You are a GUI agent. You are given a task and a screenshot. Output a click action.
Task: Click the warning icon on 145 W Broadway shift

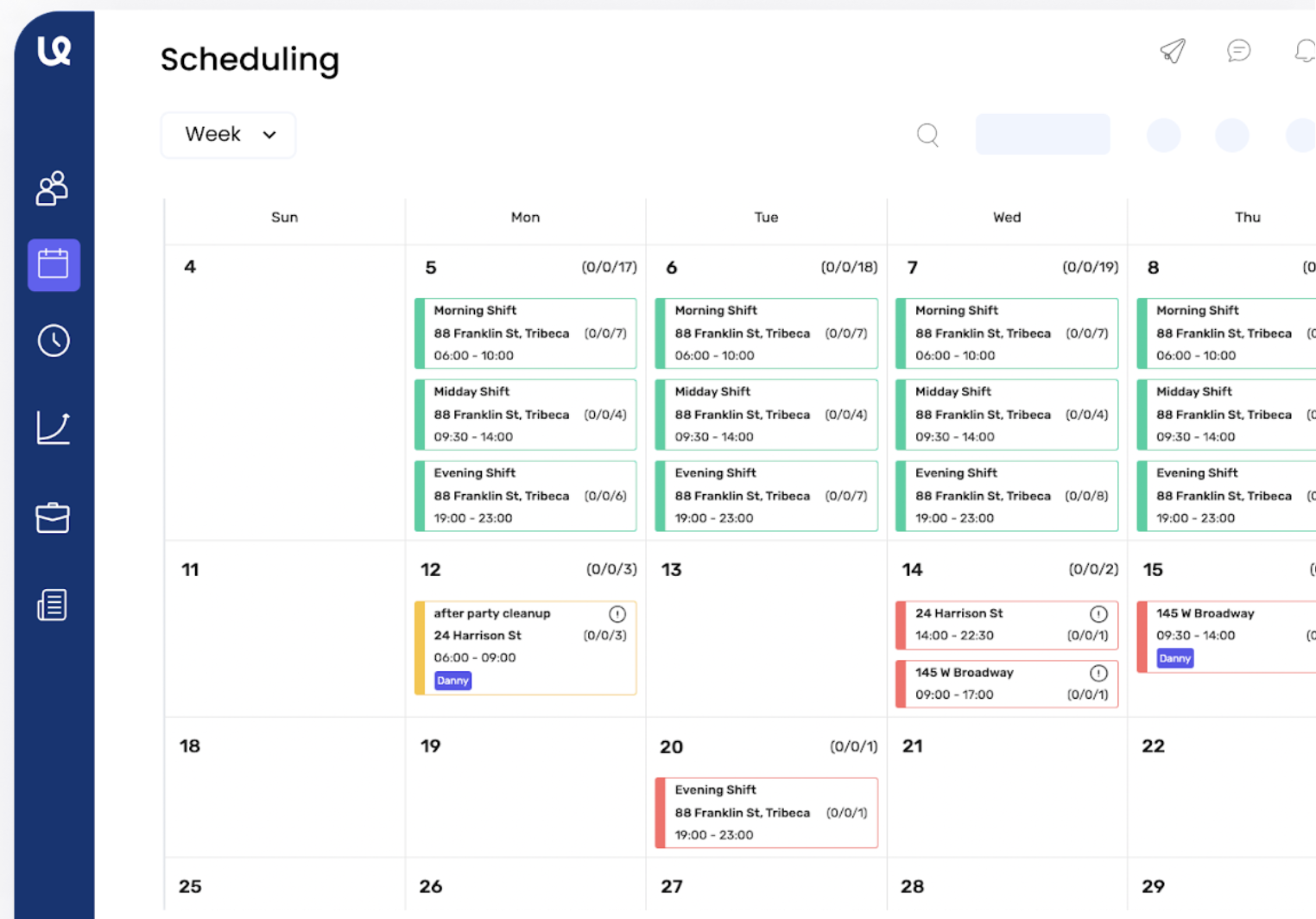(1098, 673)
